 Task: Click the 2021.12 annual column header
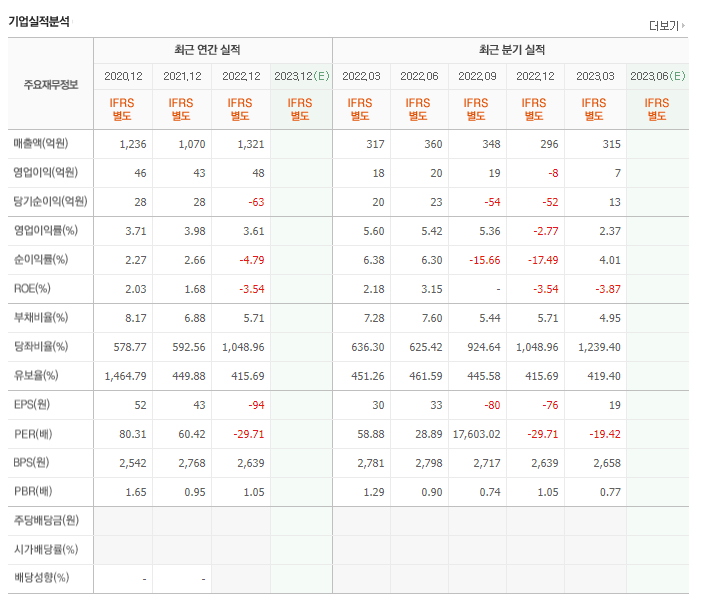coord(182,76)
